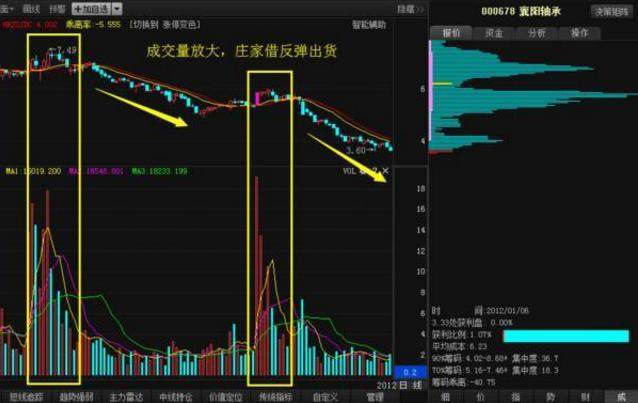The width and height of the screenshot is (638, 403).
Task: Open the 操作 tab
Action: coord(579,33)
